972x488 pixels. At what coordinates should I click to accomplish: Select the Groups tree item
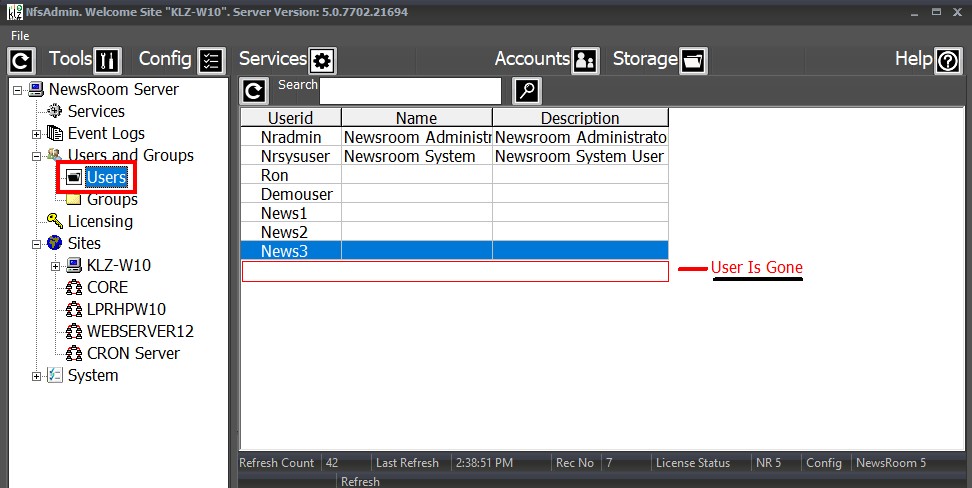coord(112,200)
